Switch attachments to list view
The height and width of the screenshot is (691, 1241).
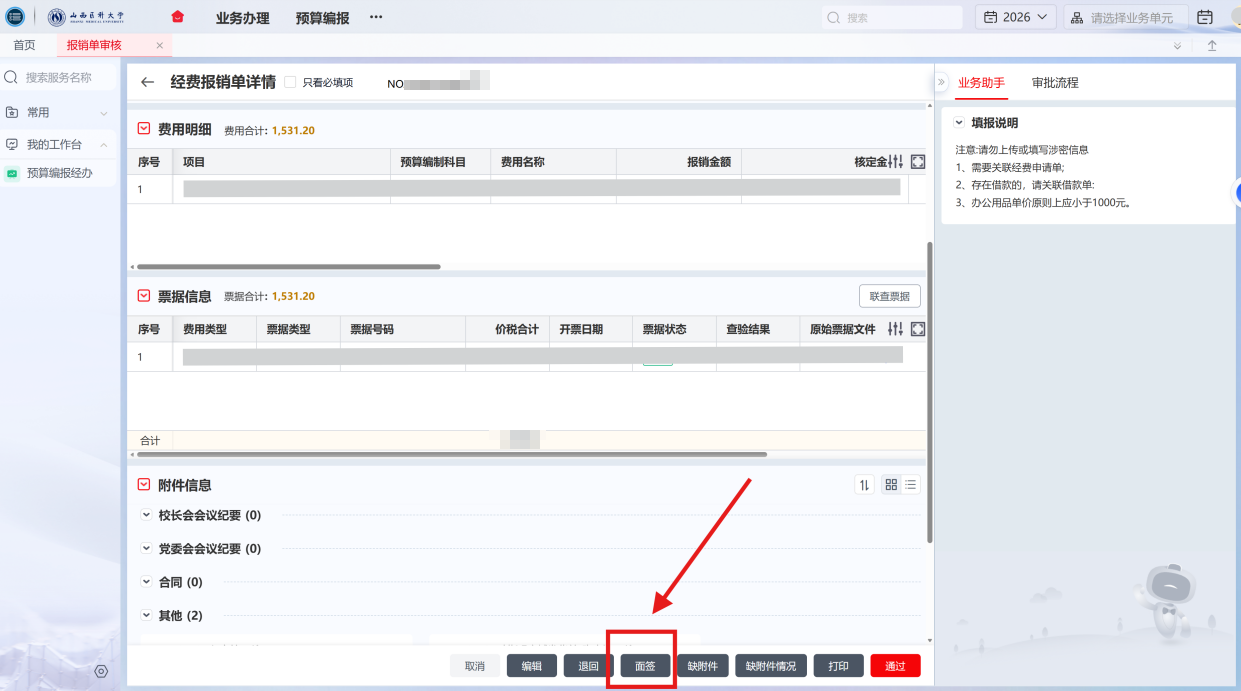click(911, 485)
